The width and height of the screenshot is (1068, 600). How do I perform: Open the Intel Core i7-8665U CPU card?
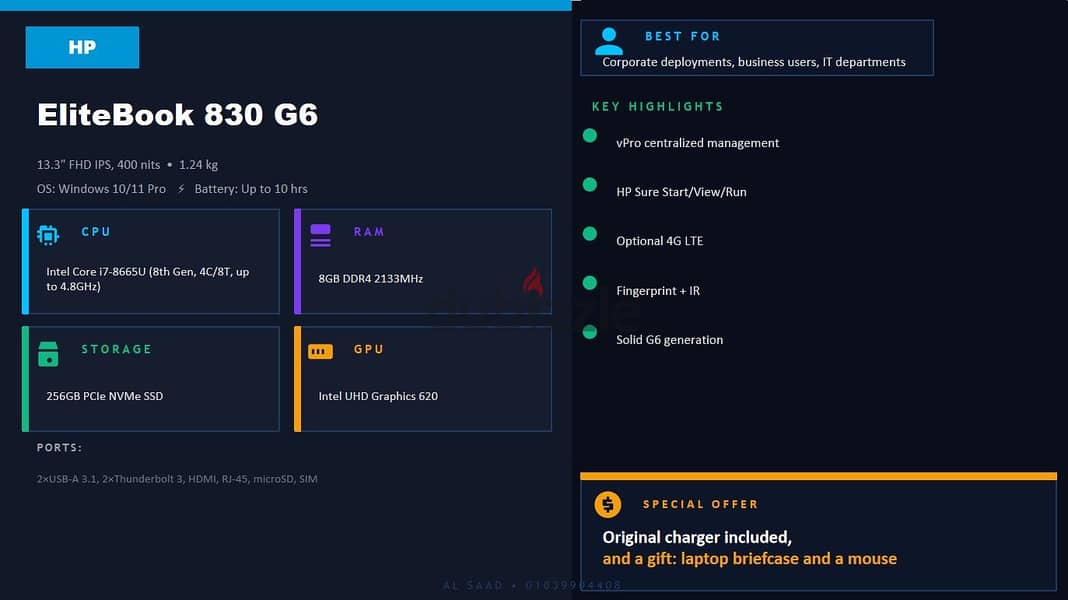151,262
